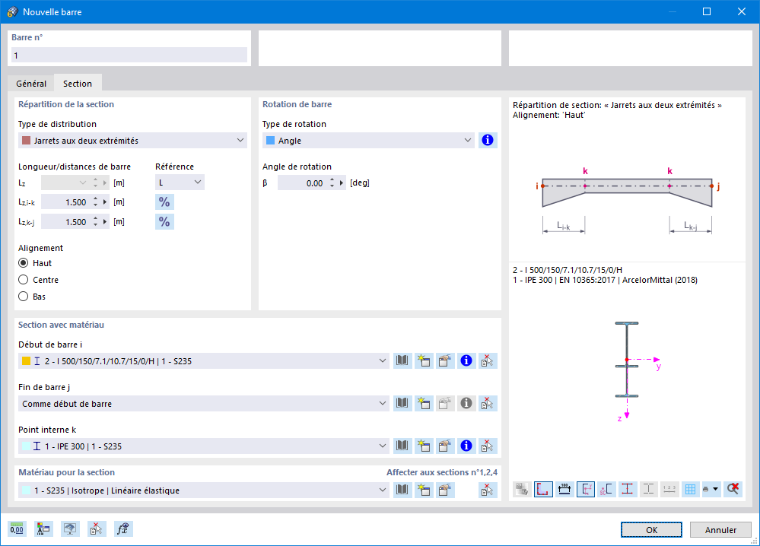Toggle percent mode for Lz,k-j distance
Image resolution: width=760 pixels, height=546 pixels.
[x=164, y=222]
